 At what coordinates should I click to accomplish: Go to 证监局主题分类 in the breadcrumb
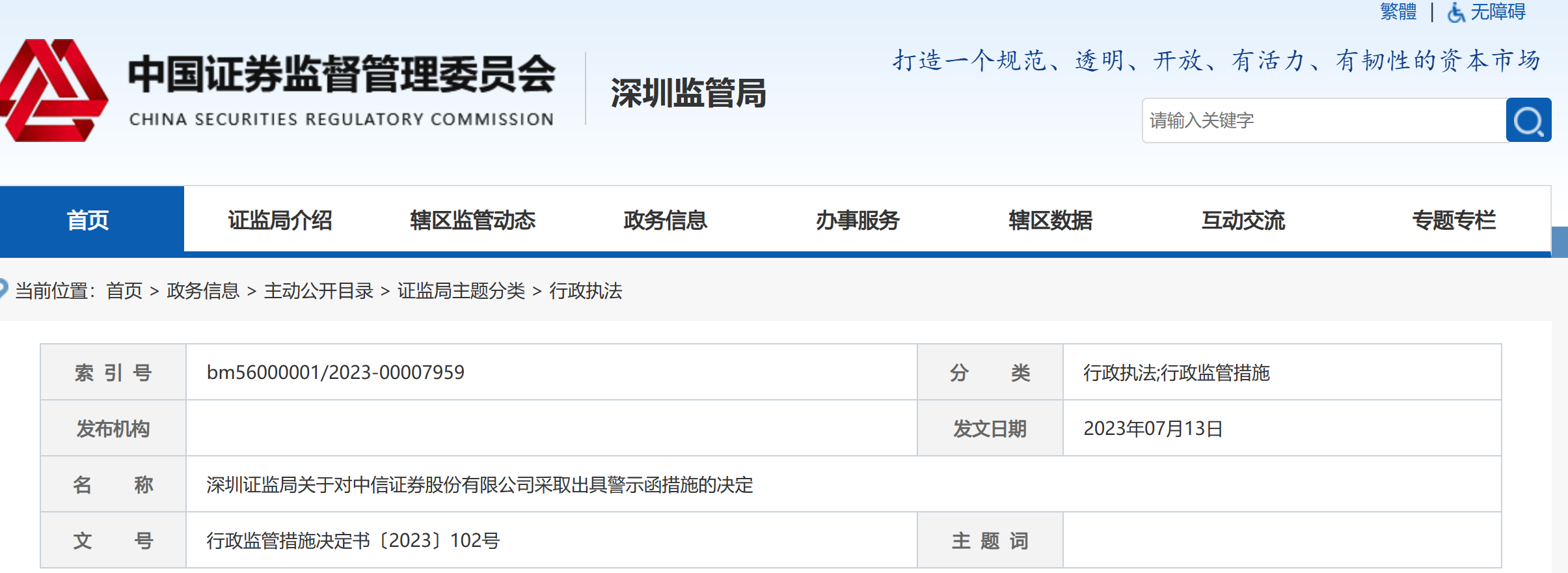tap(461, 290)
